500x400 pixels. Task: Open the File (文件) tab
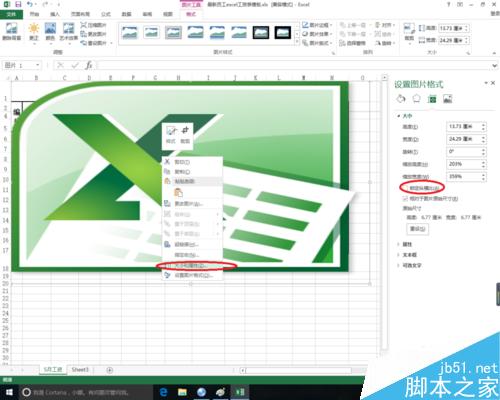click(x=11, y=14)
